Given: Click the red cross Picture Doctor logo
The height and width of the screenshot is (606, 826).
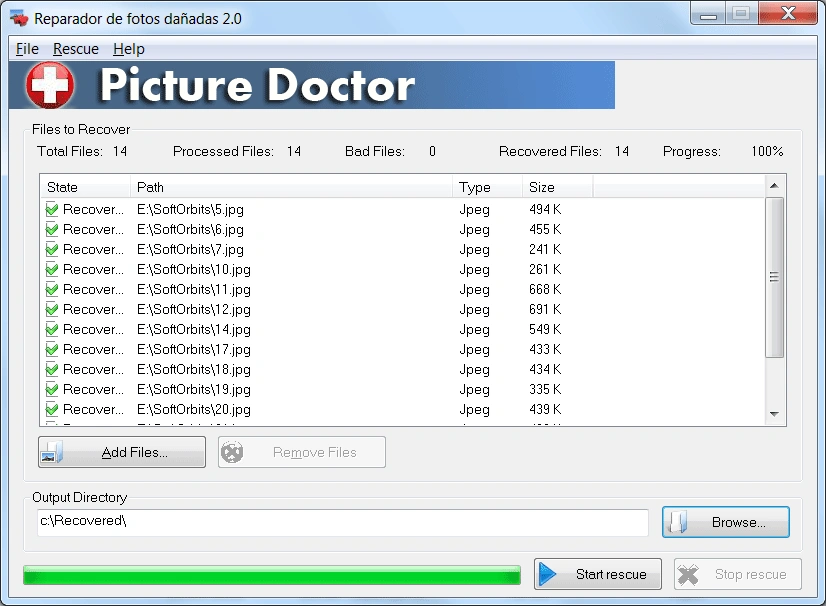Looking at the screenshot, I should [x=50, y=85].
